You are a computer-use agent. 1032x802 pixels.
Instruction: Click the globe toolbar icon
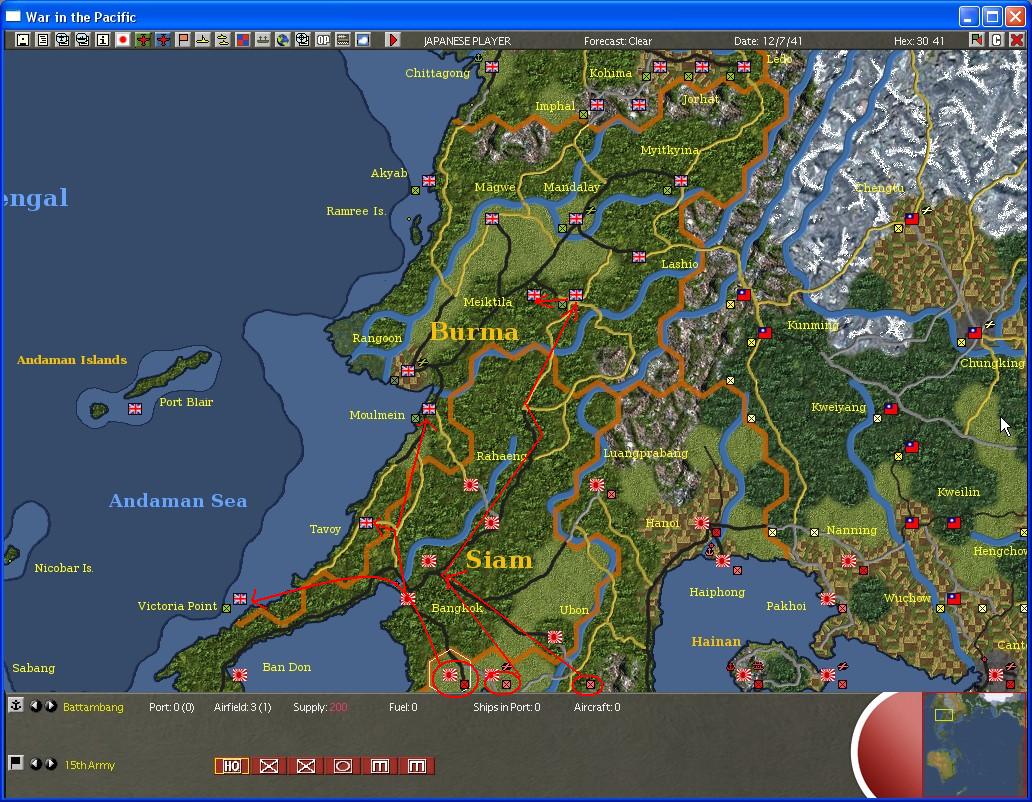click(282, 40)
